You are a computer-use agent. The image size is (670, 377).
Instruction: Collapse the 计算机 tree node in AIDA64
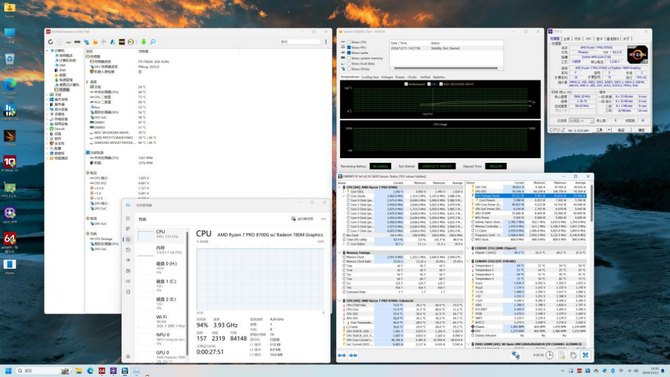(47, 50)
